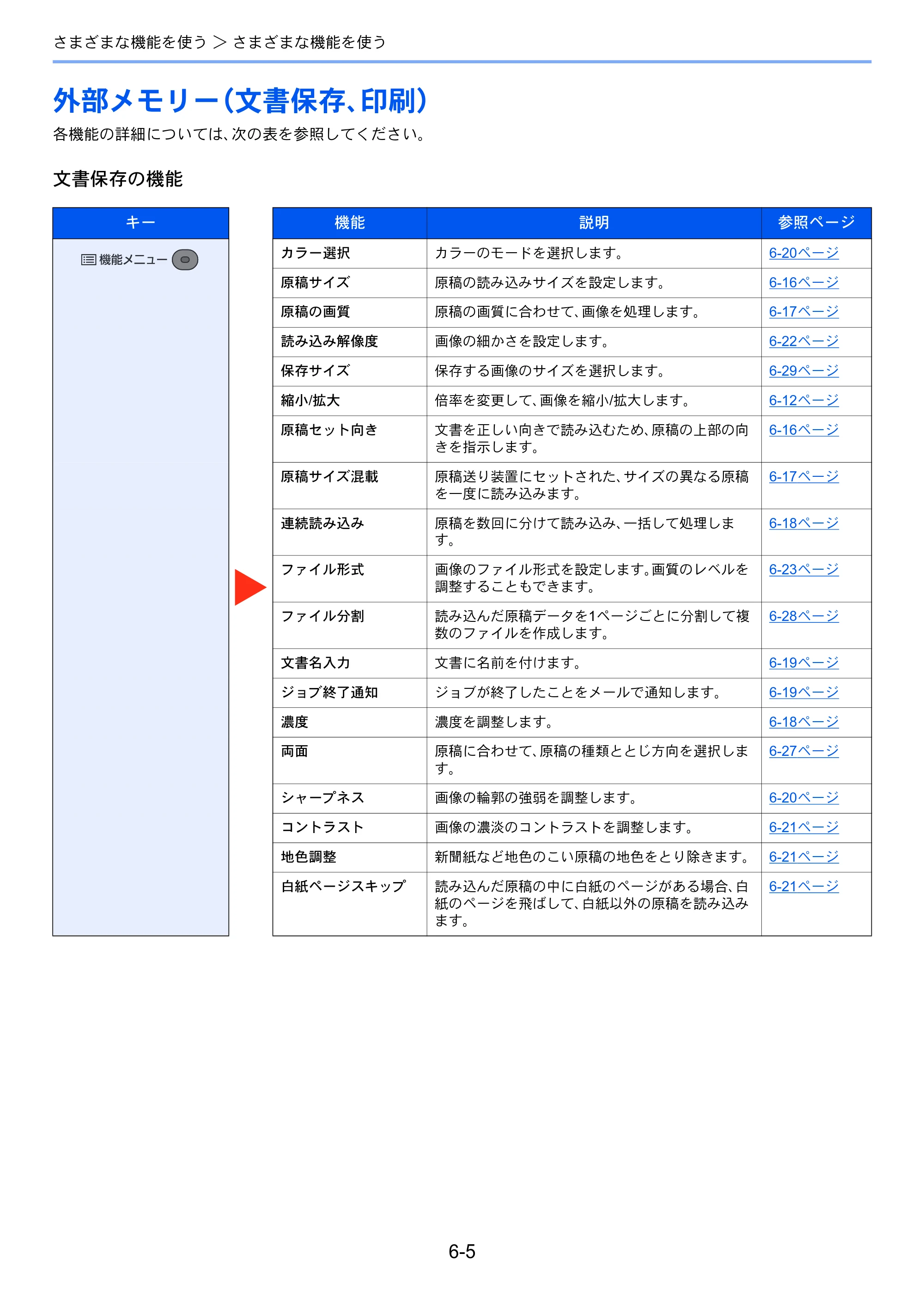
Task: Click the 機能メニュー key button icon
Action: click(185, 260)
